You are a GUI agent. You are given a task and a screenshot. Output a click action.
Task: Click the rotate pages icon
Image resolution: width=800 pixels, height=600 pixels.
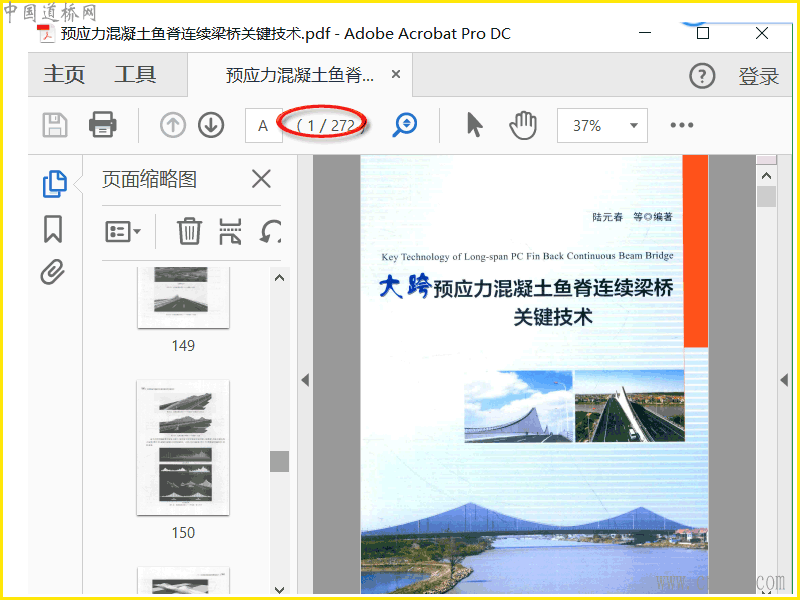click(270, 232)
